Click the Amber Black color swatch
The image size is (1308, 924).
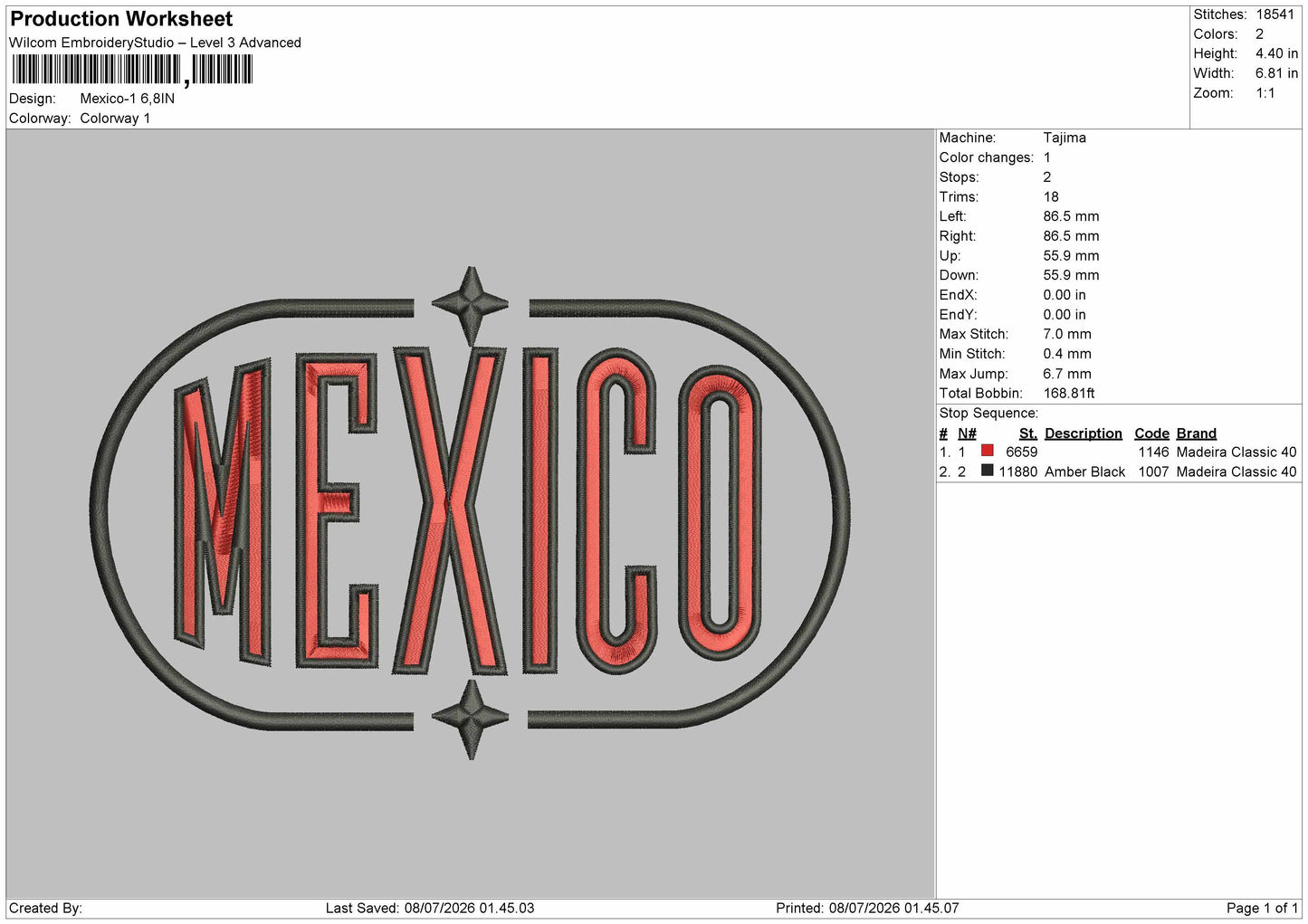(987, 471)
